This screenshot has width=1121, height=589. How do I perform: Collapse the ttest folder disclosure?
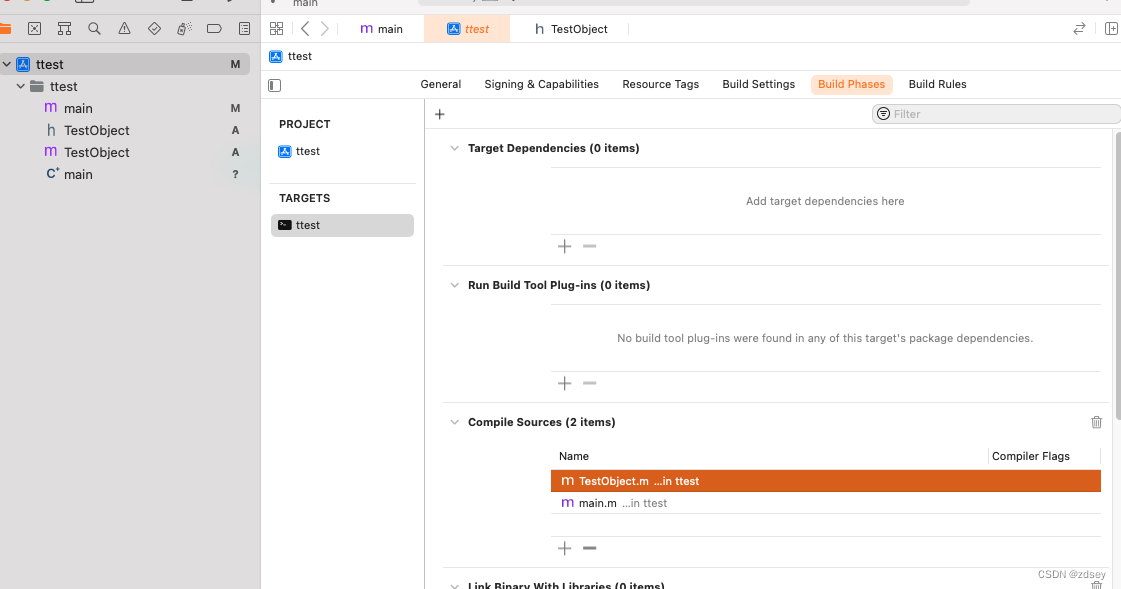click(21, 86)
